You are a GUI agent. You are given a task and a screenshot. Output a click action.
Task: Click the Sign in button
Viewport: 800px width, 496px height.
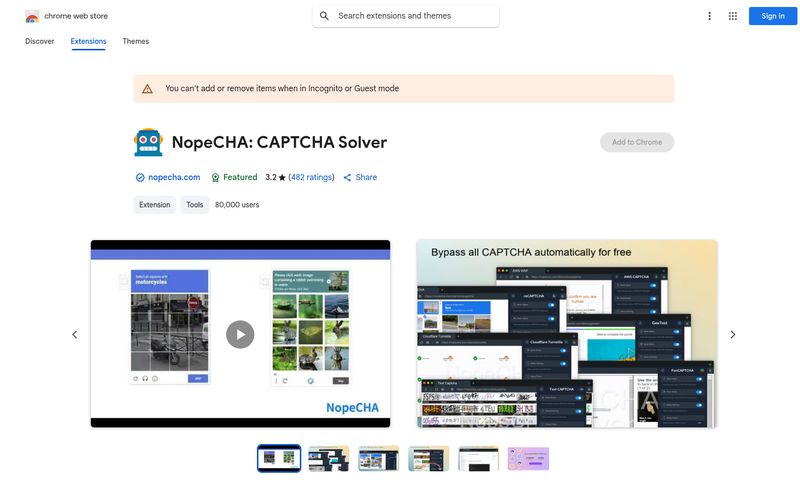(772, 16)
